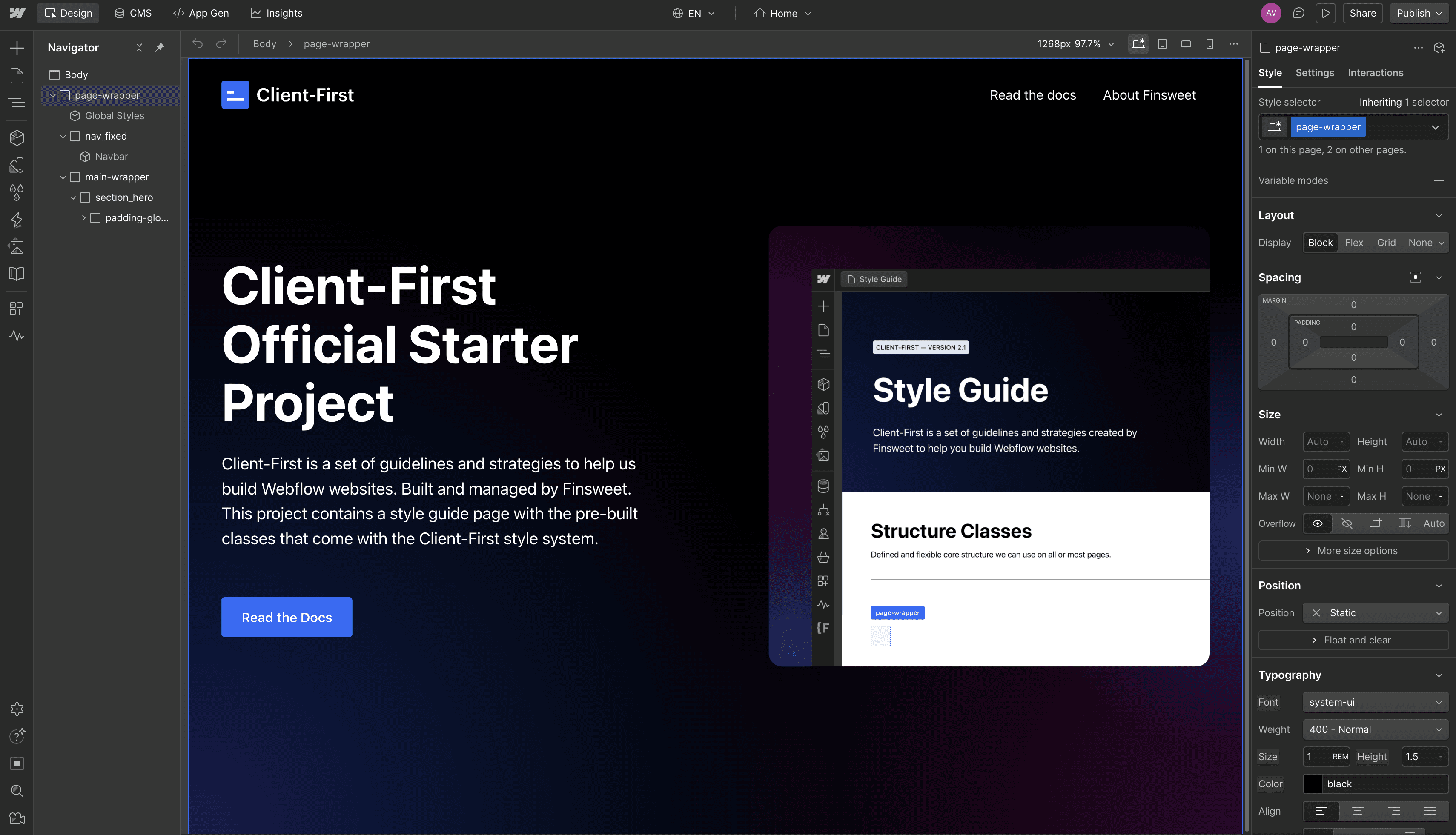Open the Add Elements panel

pos(17,48)
